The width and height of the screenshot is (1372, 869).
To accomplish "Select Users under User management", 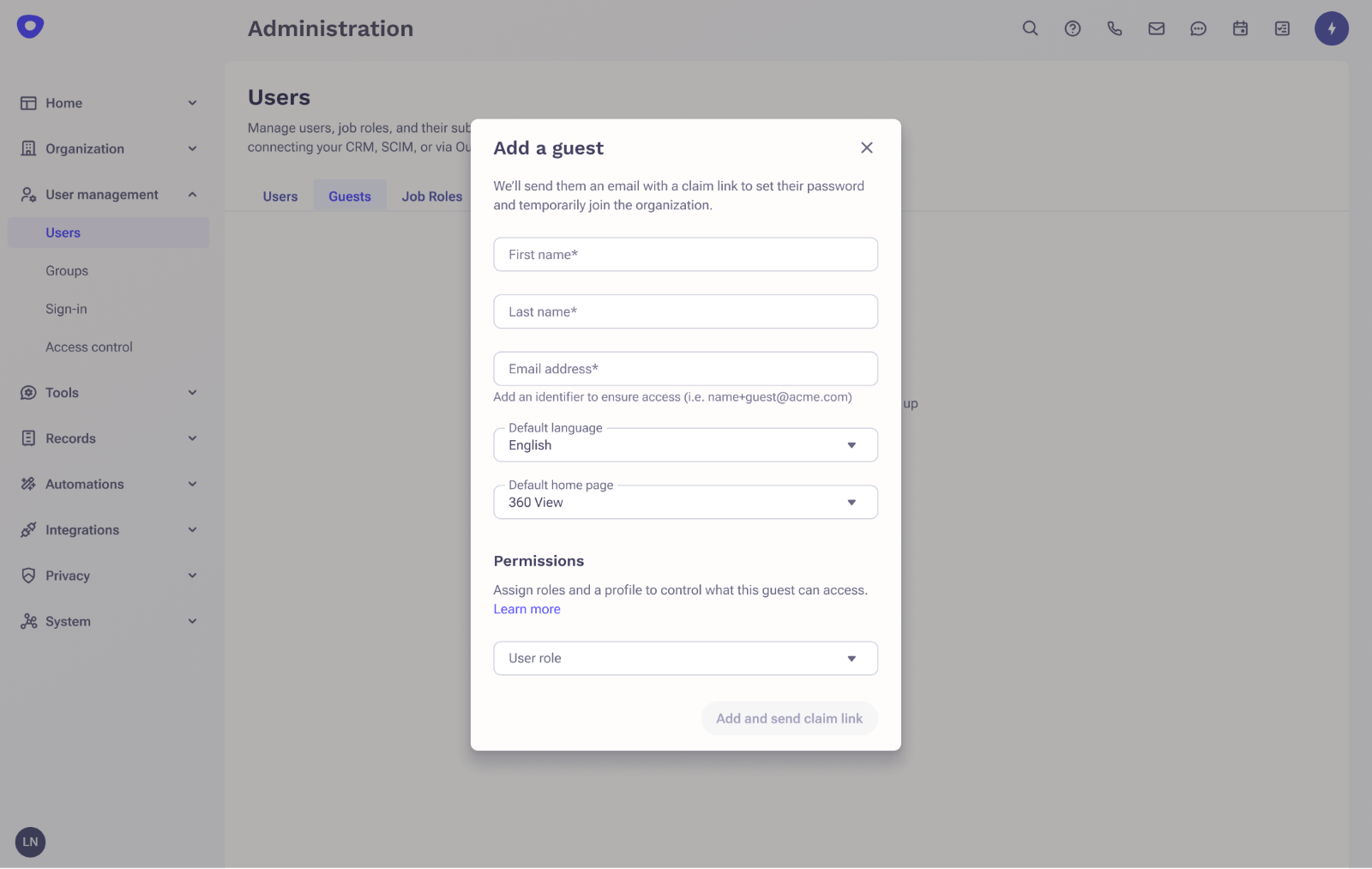I will coord(63,232).
